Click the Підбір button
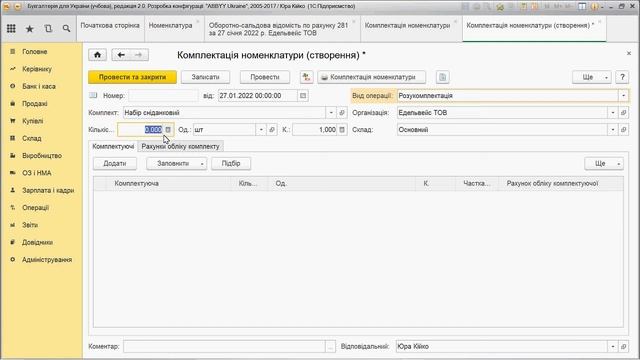This screenshot has height=360, width=640. (x=231, y=163)
